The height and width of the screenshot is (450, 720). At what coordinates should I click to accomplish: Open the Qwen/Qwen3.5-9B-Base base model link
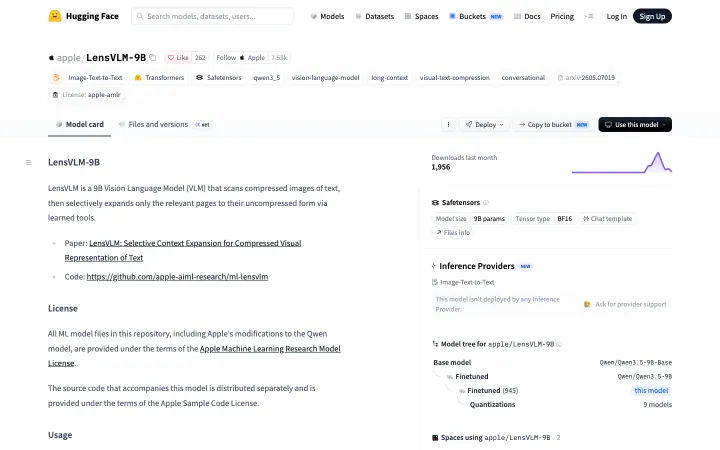point(636,362)
